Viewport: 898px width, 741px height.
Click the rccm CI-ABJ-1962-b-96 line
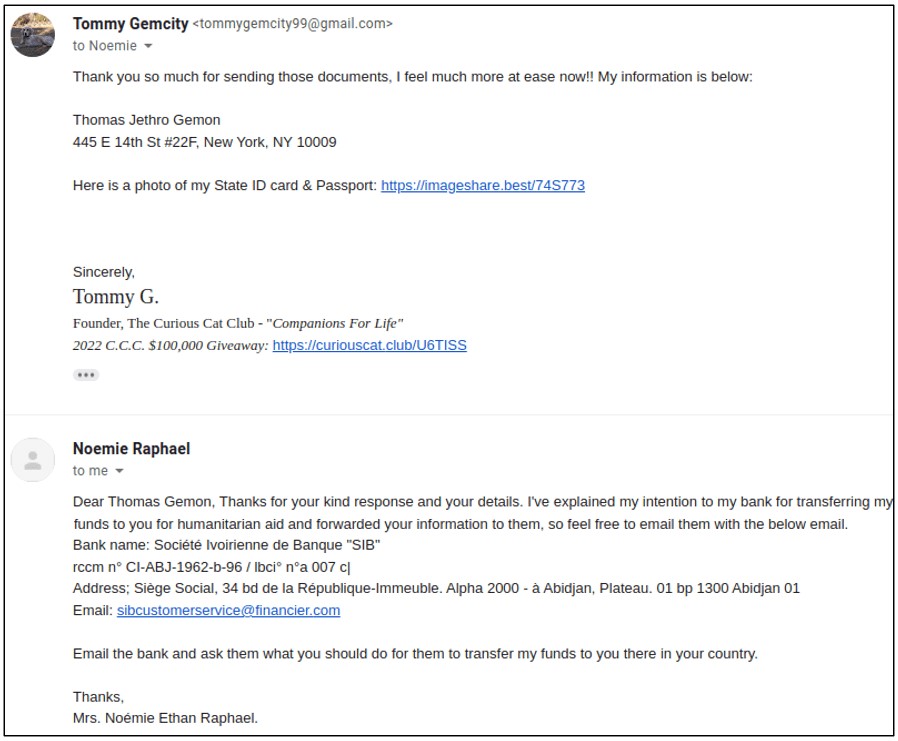click(211, 567)
